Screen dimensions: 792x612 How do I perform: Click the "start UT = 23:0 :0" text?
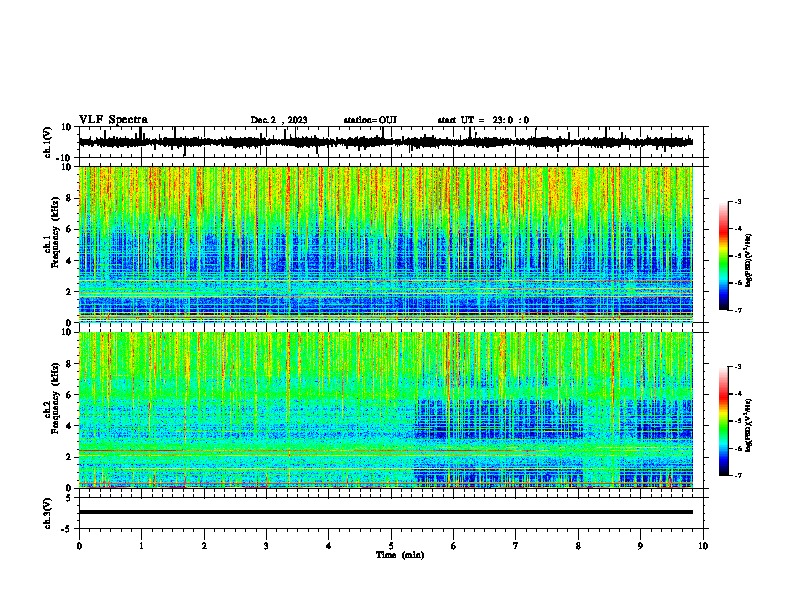[x=483, y=120]
